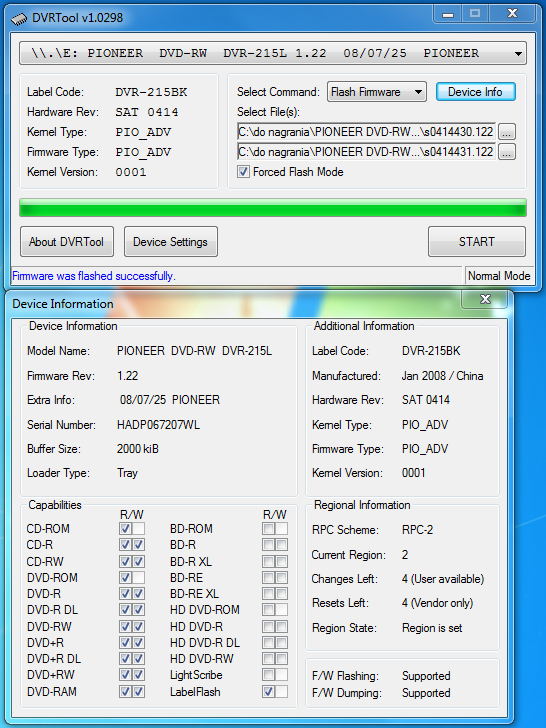Click the Buffer Size value 2000 kiB
Image resolution: width=546 pixels, height=728 pixels.
pyautogui.click(x=137, y=449)
